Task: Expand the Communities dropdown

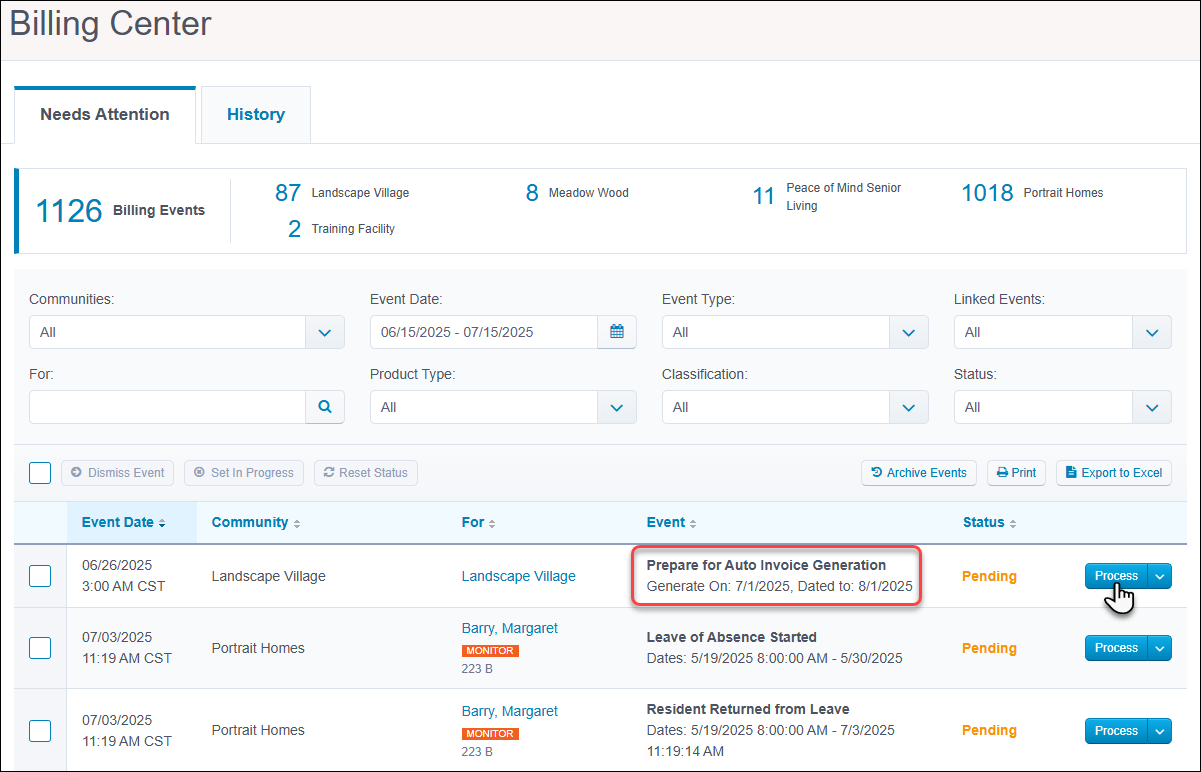Action: pyautogui.click(x=325, y=332)
